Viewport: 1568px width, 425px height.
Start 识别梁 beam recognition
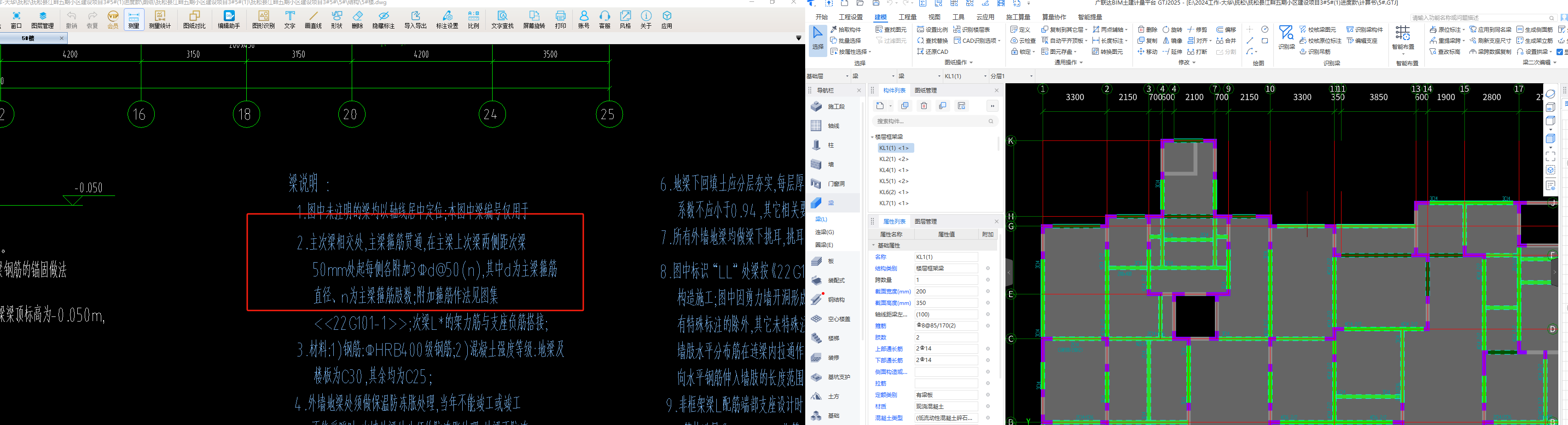pyautogui.click(x=1286, y=38)
